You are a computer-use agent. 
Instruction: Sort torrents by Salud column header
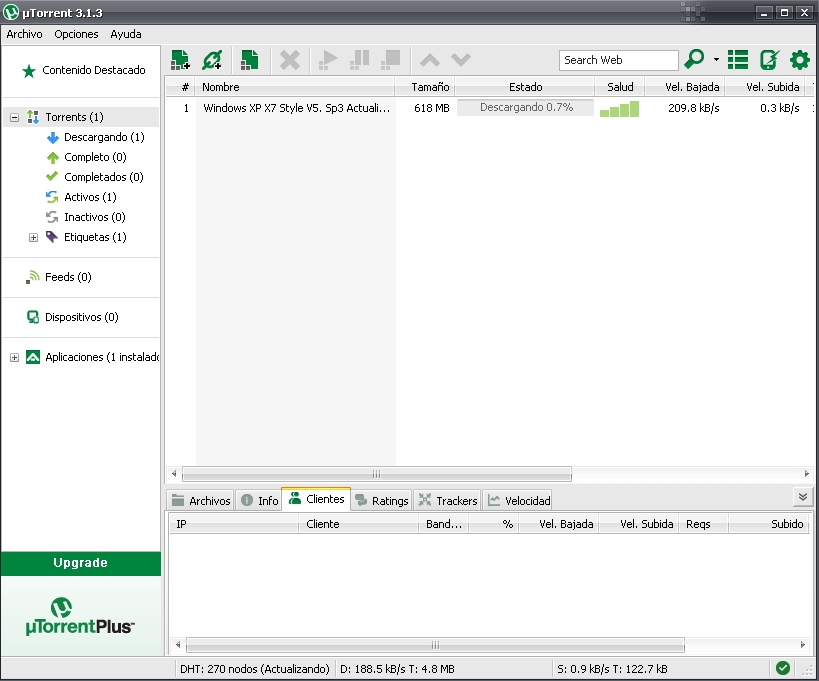[x=619, y=87]
